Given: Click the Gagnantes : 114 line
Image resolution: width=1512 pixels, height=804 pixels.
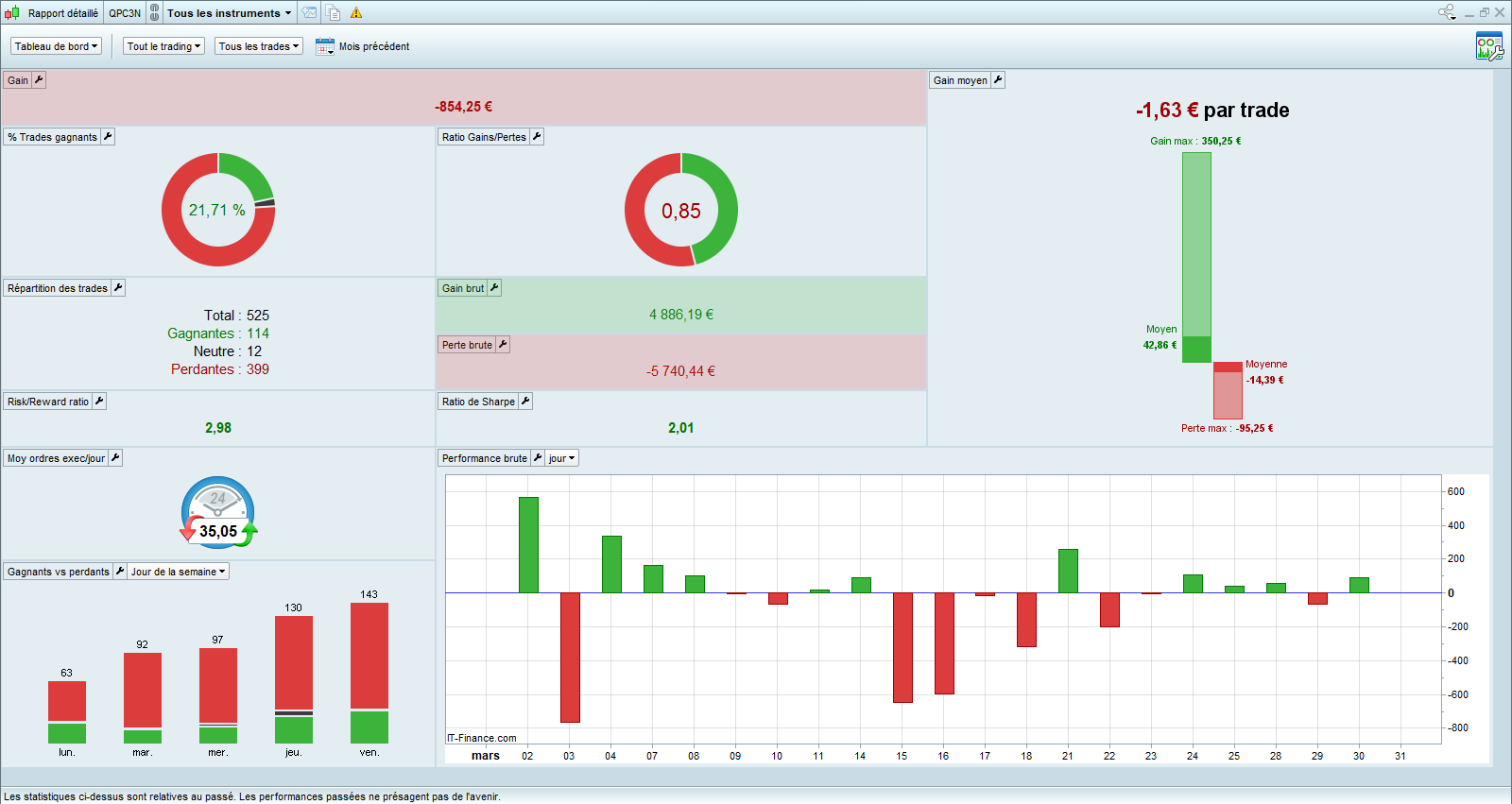Looking at the screenshot, I should (218, 334).
